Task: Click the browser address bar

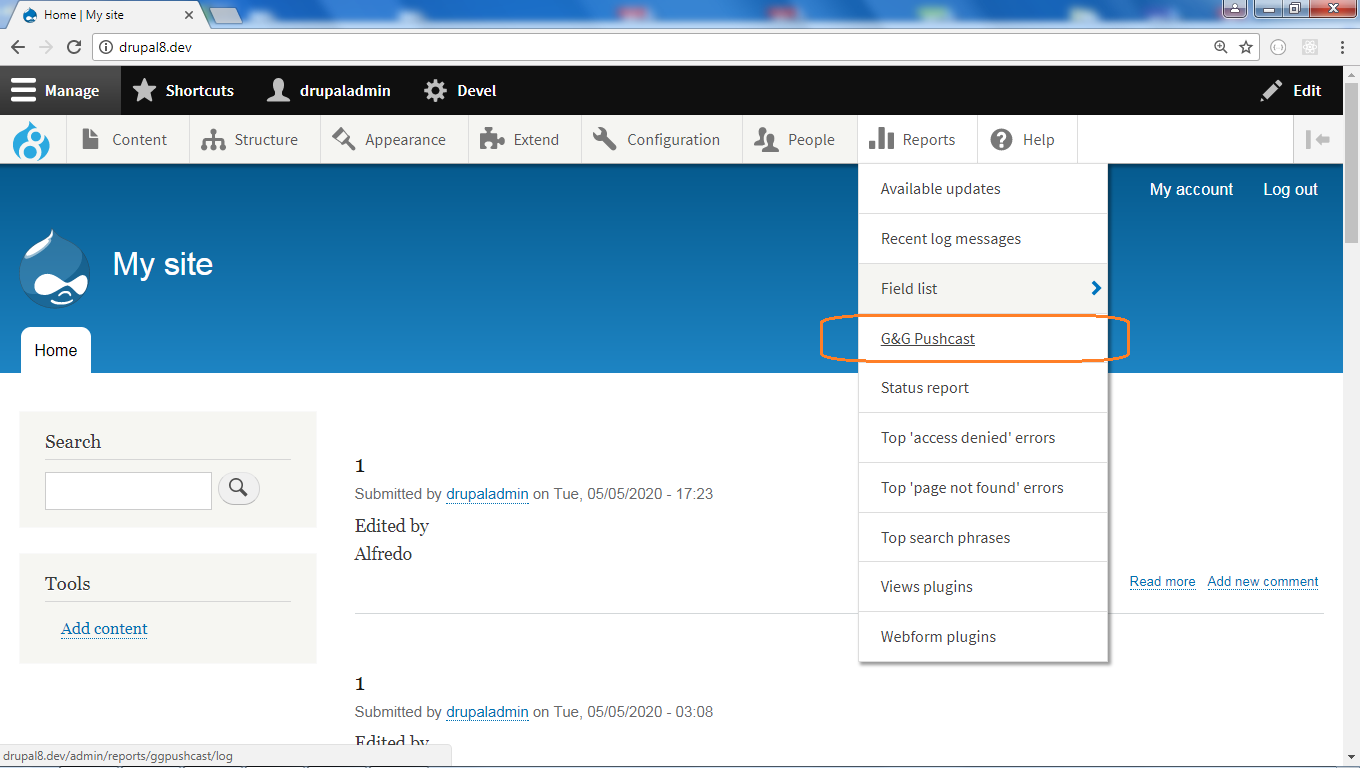Action: coord(600,46)
